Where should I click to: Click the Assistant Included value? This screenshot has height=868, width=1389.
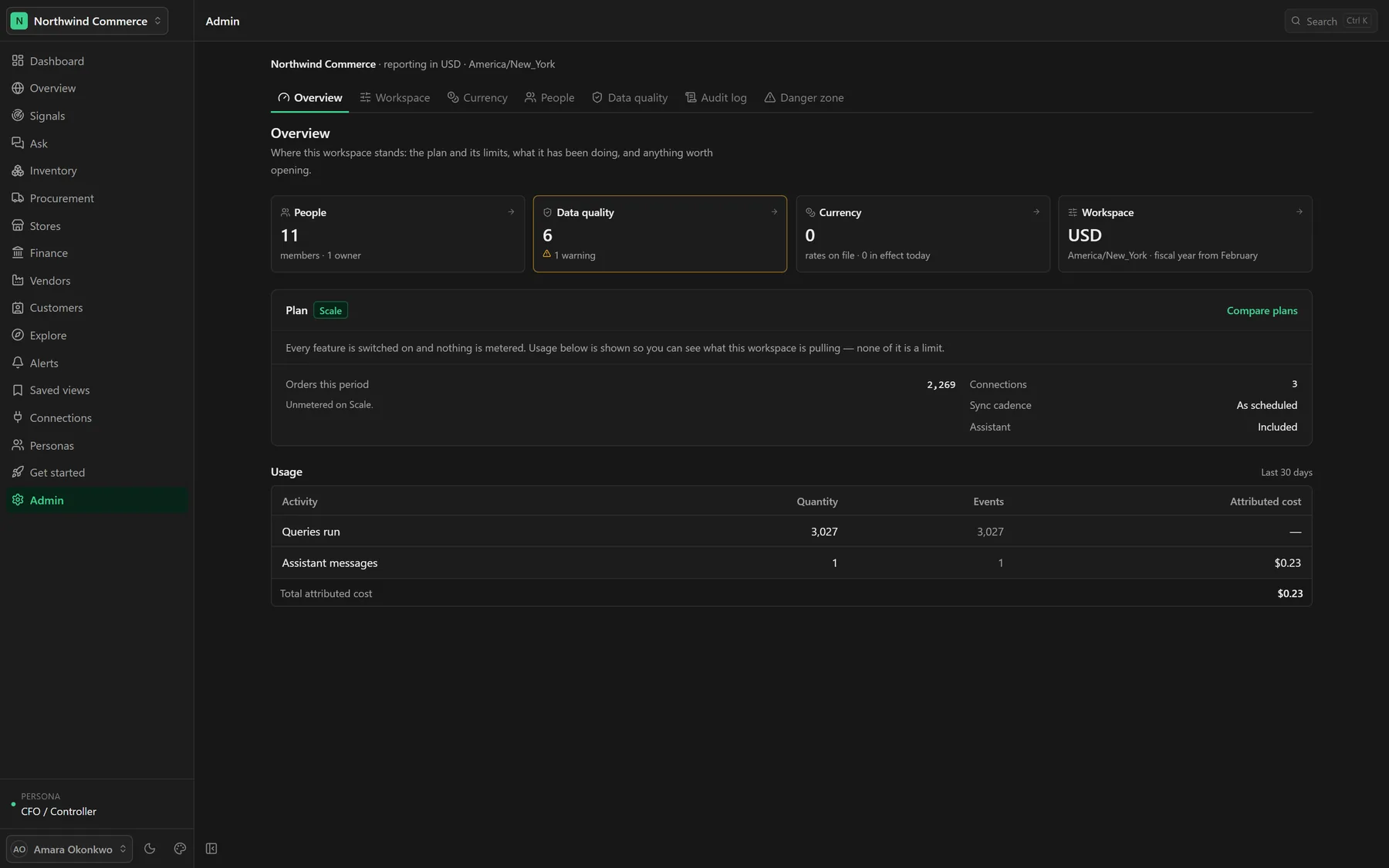pos(1277,427)
